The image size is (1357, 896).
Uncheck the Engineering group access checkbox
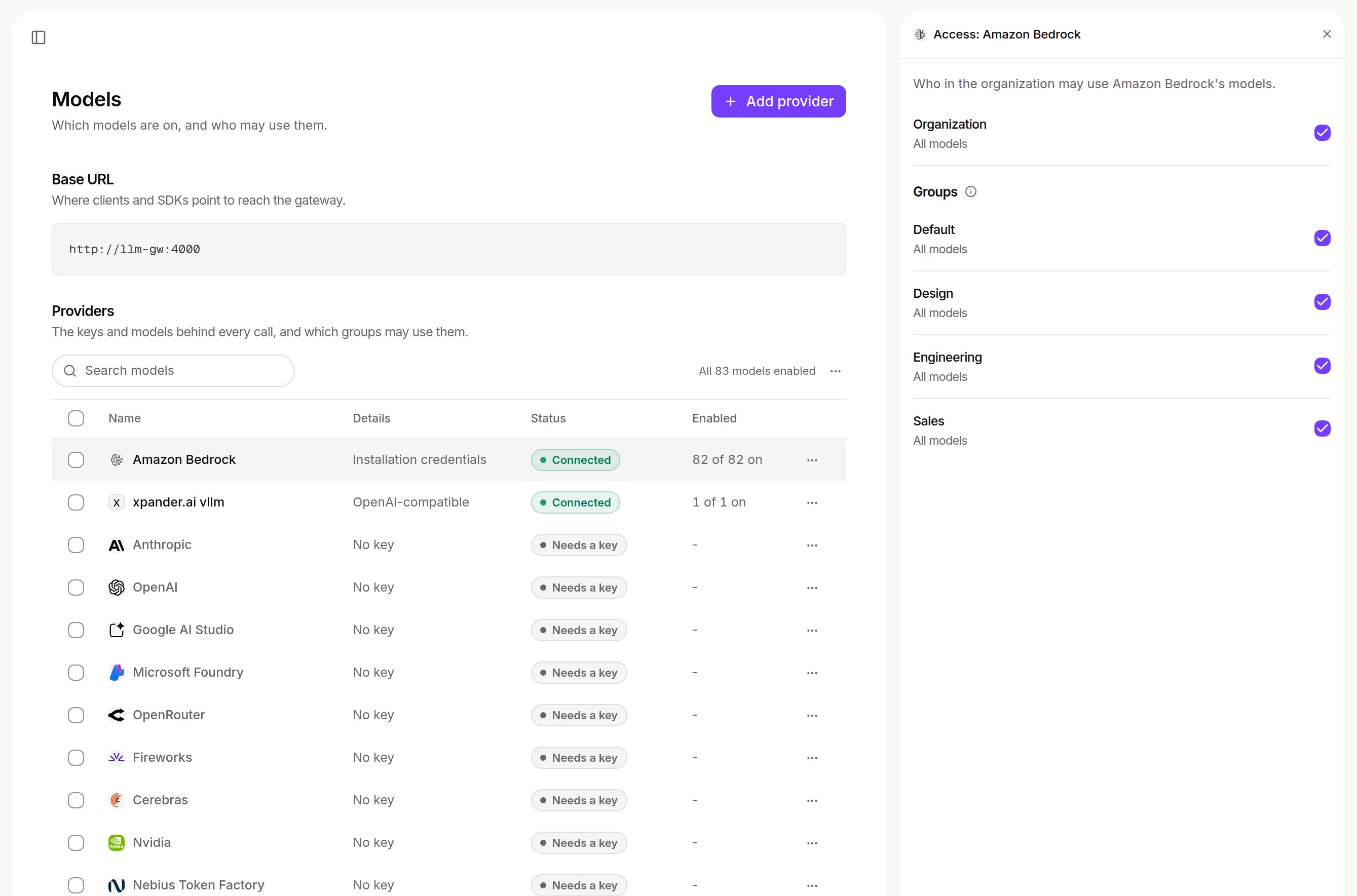pyautogui.click(x=1322, y=366)
